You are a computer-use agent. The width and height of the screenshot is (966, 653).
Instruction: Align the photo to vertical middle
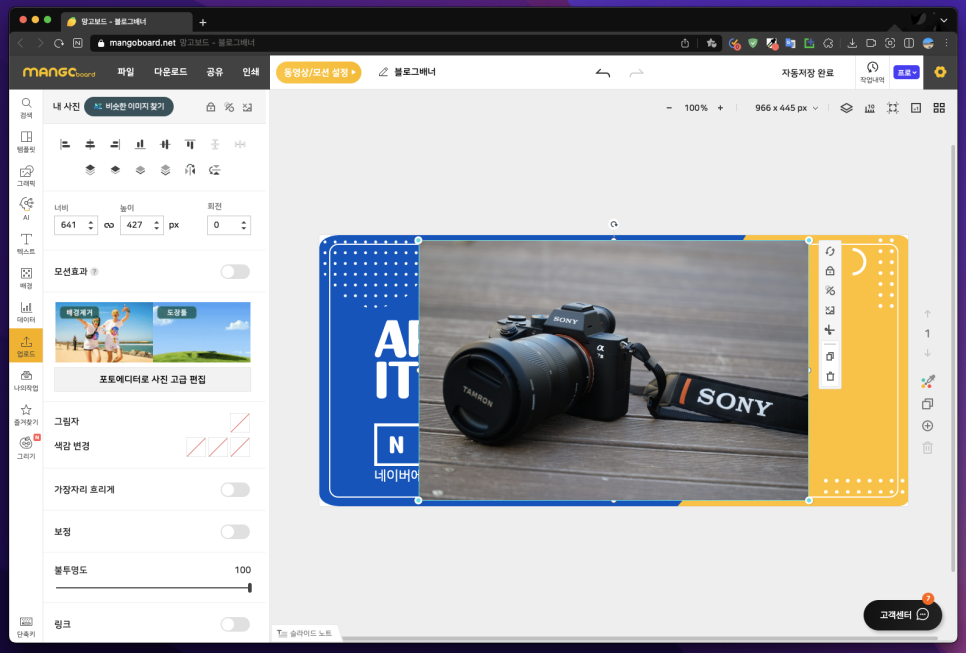164,144
